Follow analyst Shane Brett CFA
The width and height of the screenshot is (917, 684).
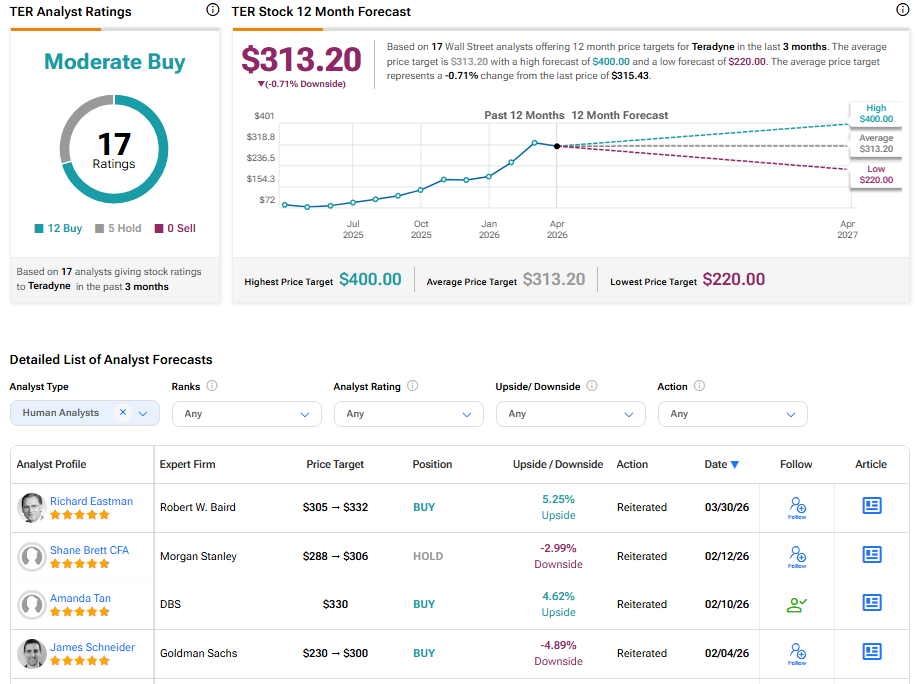(x=797, y=556)
